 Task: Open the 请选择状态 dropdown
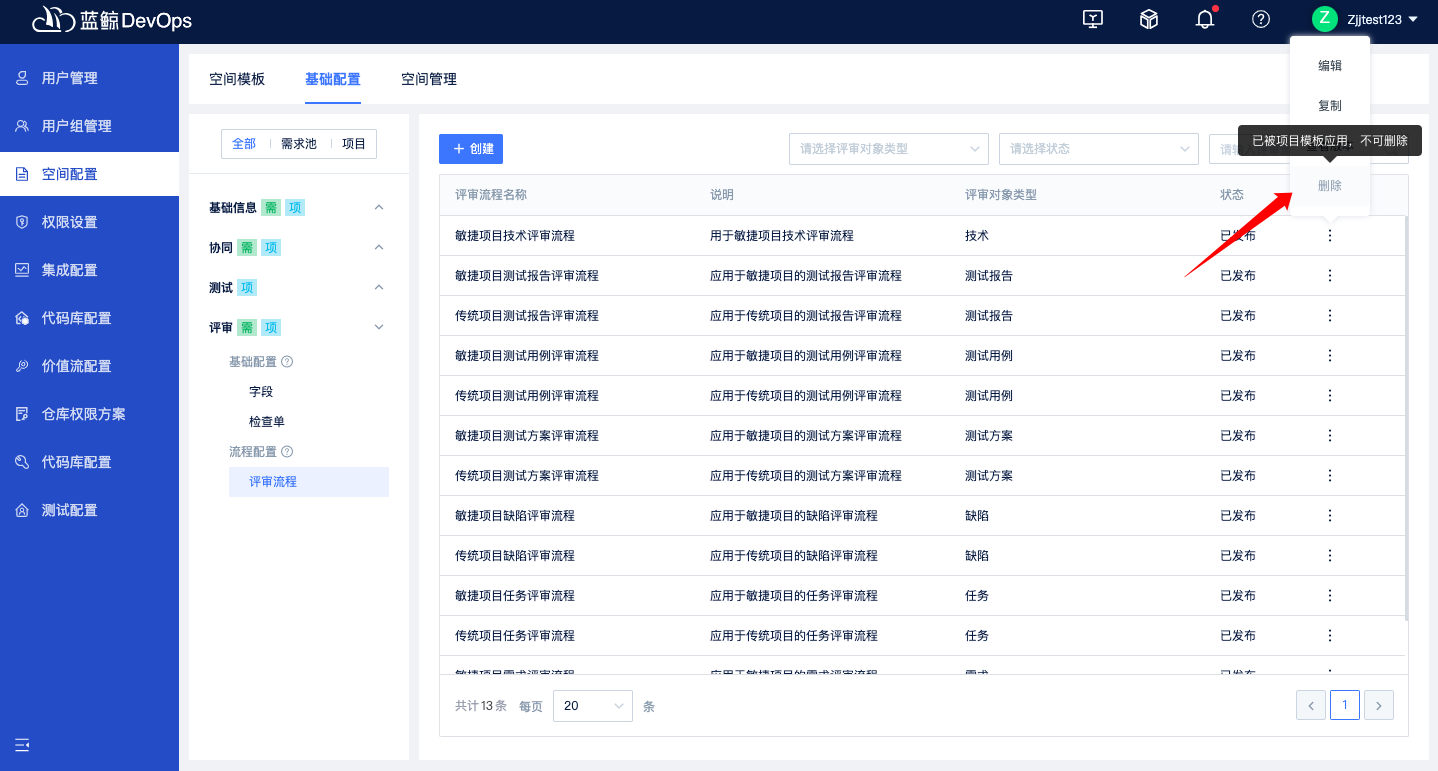pos(1099,149)
